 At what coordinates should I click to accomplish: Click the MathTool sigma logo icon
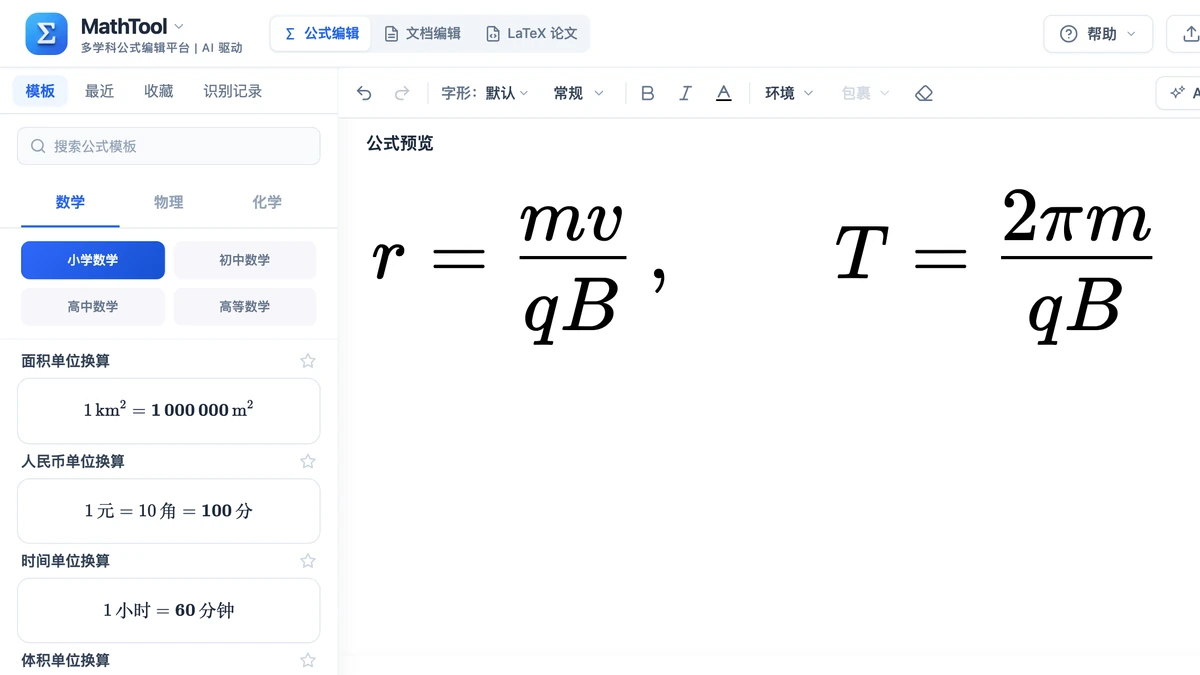[46, 34]
